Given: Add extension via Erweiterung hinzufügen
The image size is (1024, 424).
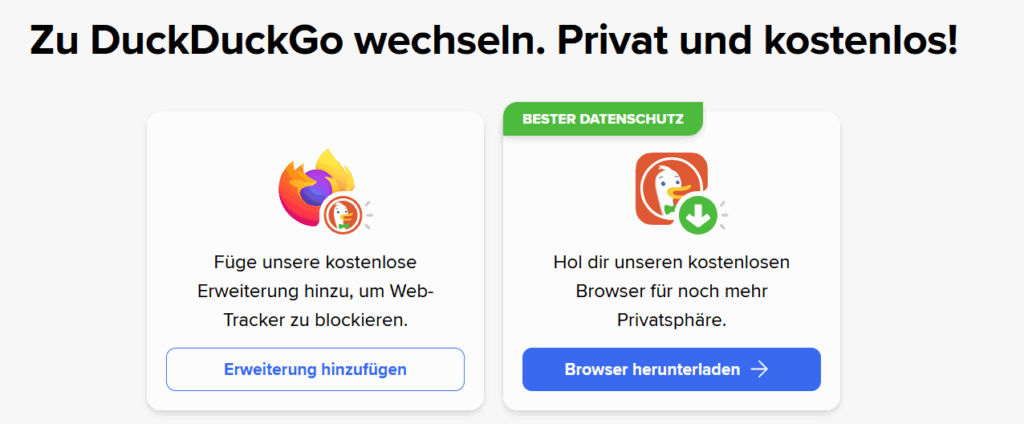Looking at the screenshot, I should click(x=315, y=369).
